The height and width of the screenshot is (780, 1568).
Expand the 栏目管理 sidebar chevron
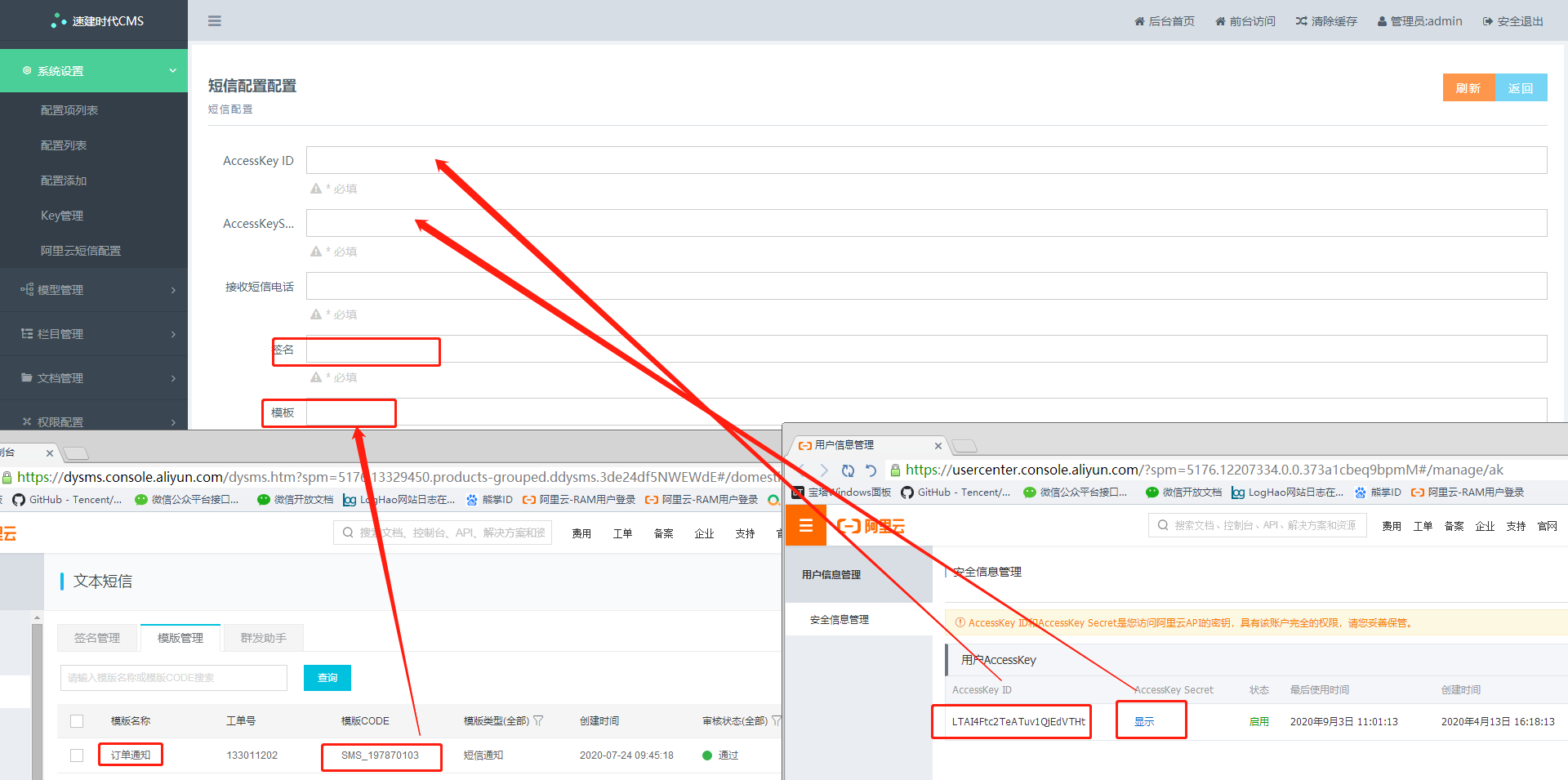click(173, 334)
